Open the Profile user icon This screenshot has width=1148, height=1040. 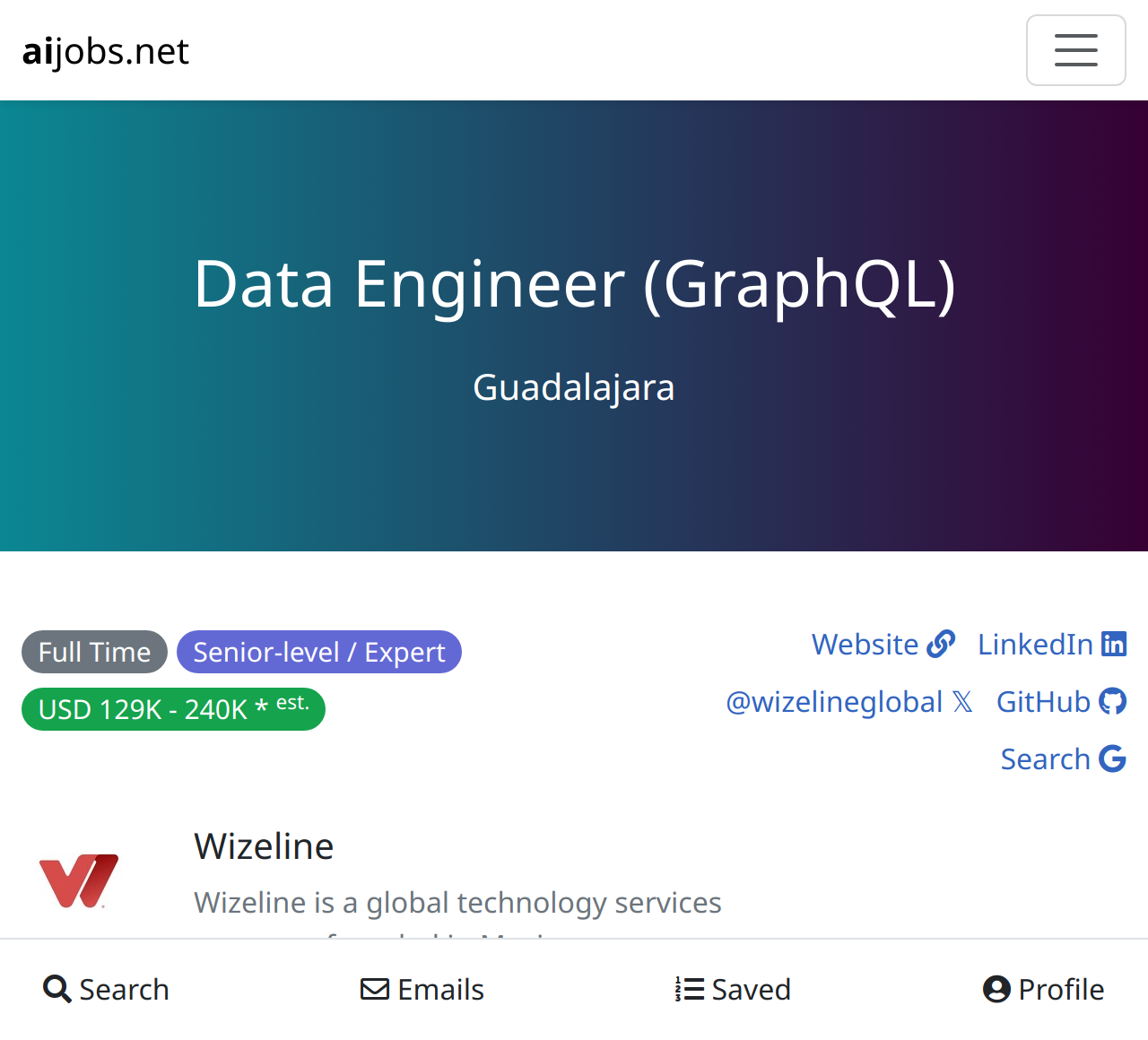click(996, 989)
